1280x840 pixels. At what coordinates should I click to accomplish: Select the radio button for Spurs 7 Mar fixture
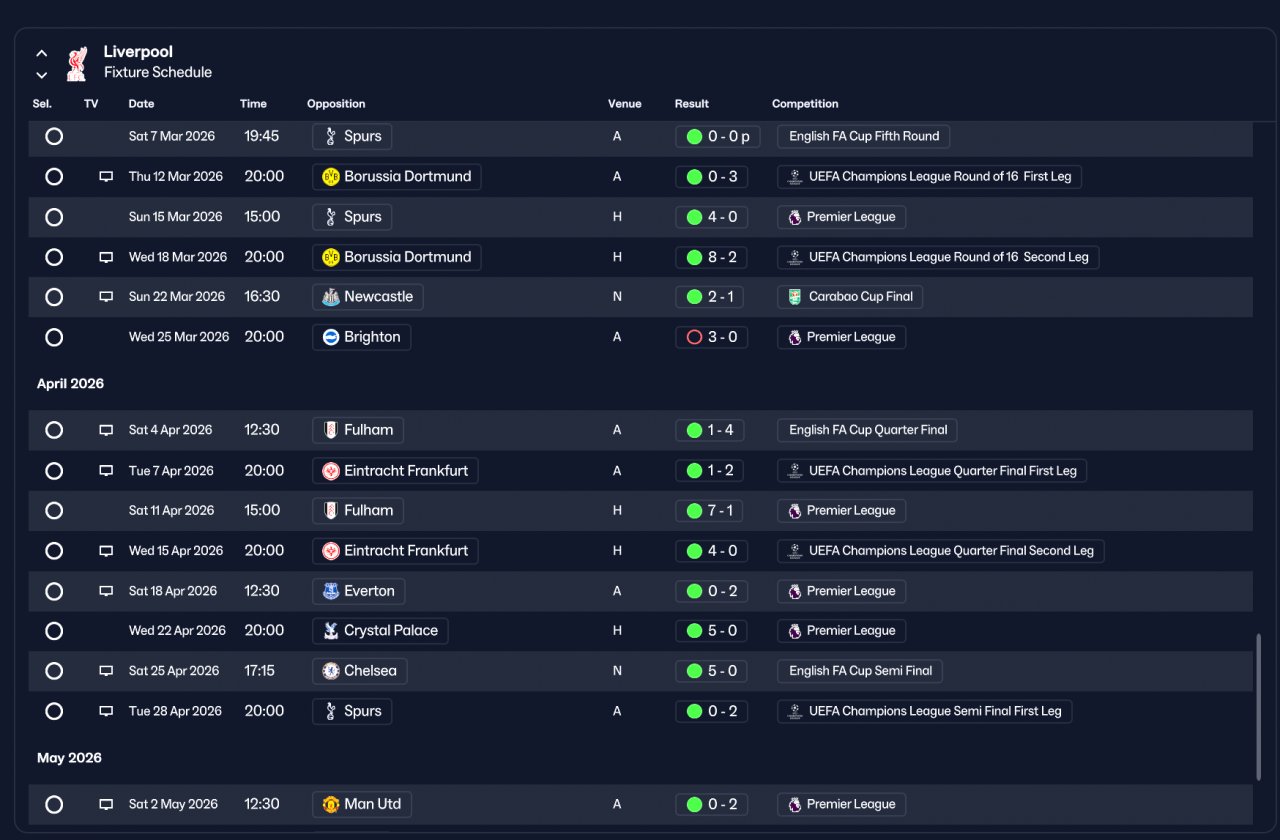click(x=54, y=136)
